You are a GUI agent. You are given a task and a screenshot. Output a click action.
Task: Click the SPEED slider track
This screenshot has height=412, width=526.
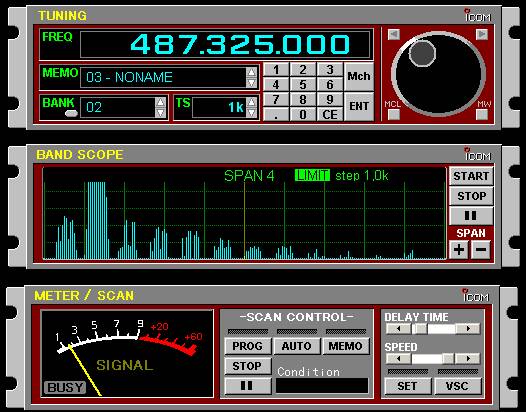point(433,359)
